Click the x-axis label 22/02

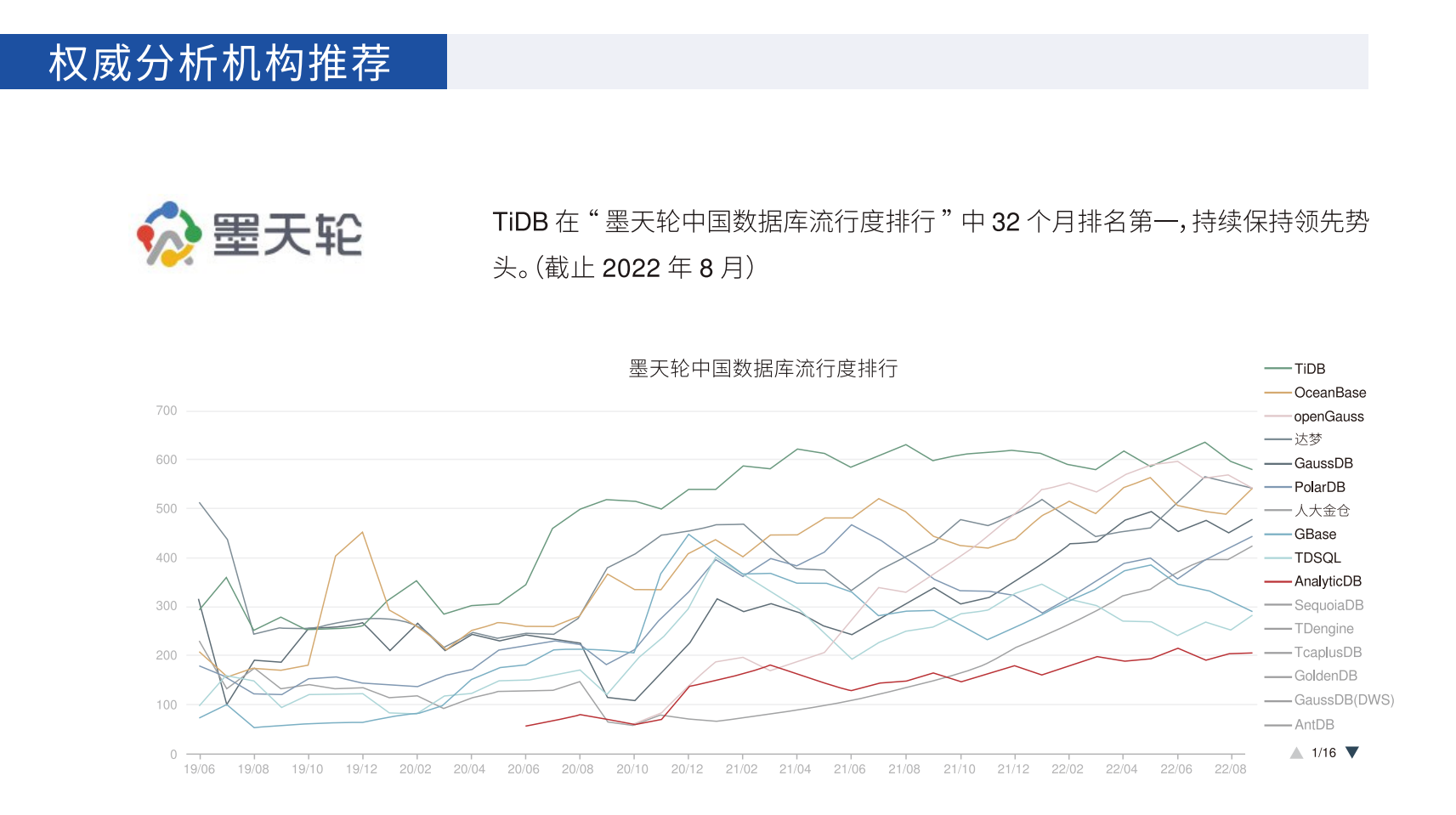[1068, 769]
